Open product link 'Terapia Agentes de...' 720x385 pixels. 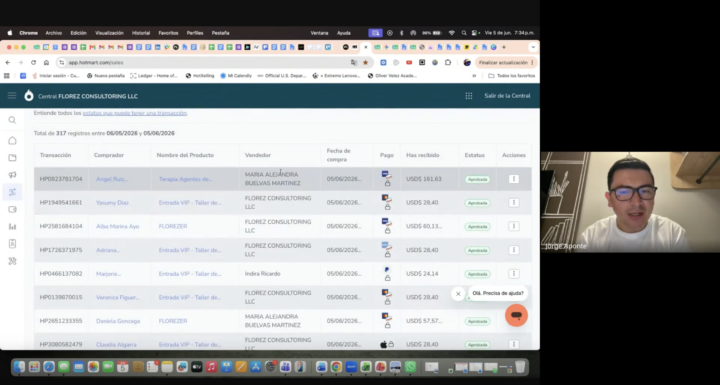(x=186, y=179)
